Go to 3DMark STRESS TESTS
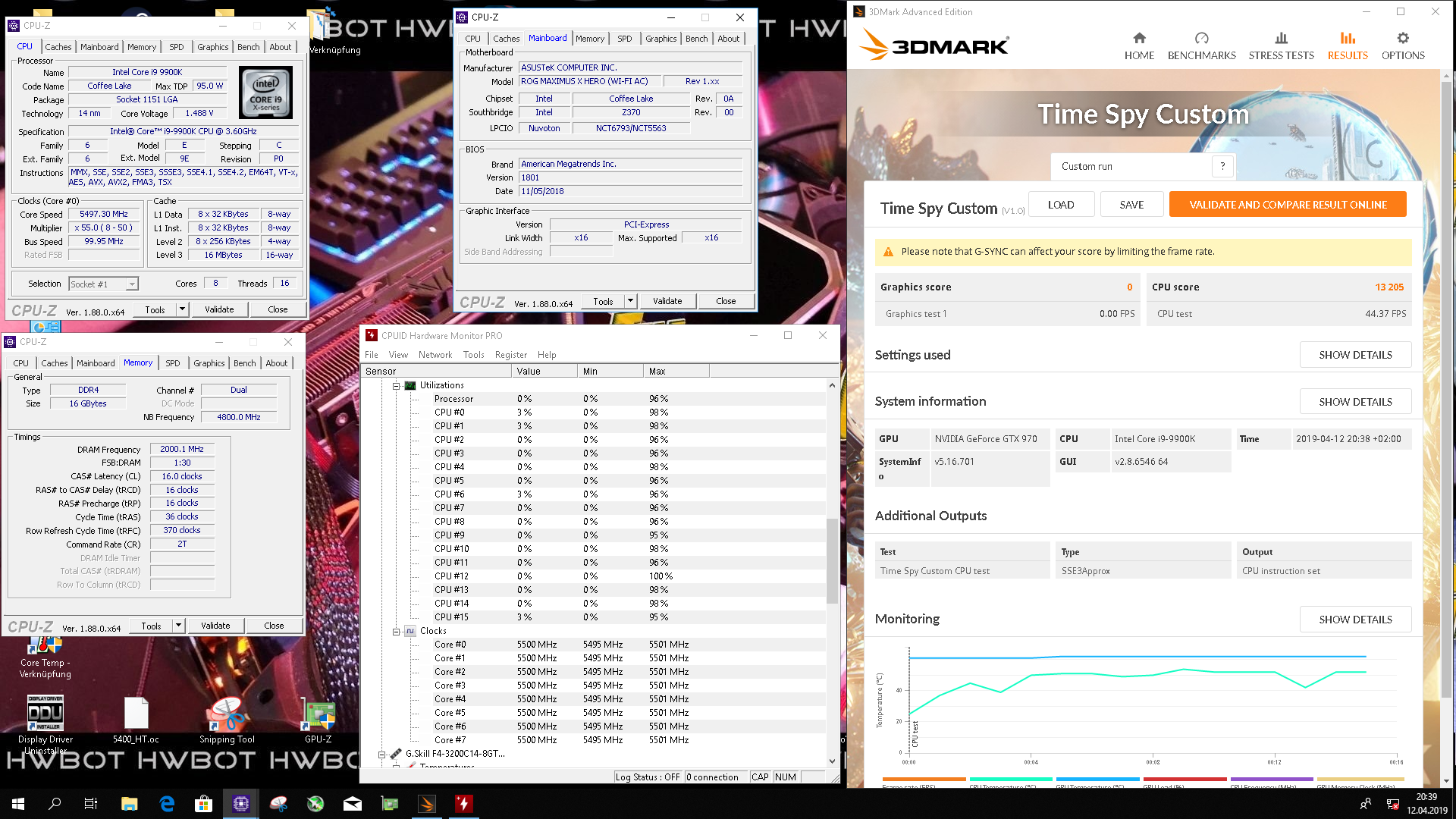 click(1281, 45)
